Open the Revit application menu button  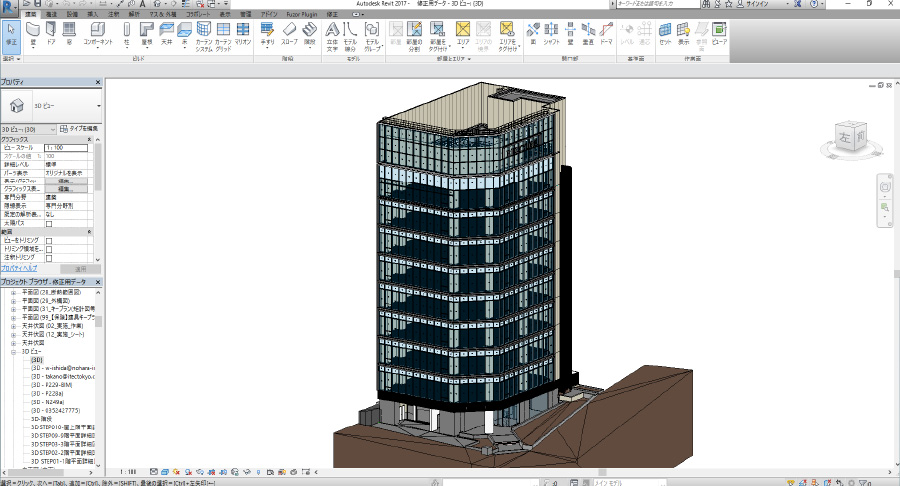[8, 7]
